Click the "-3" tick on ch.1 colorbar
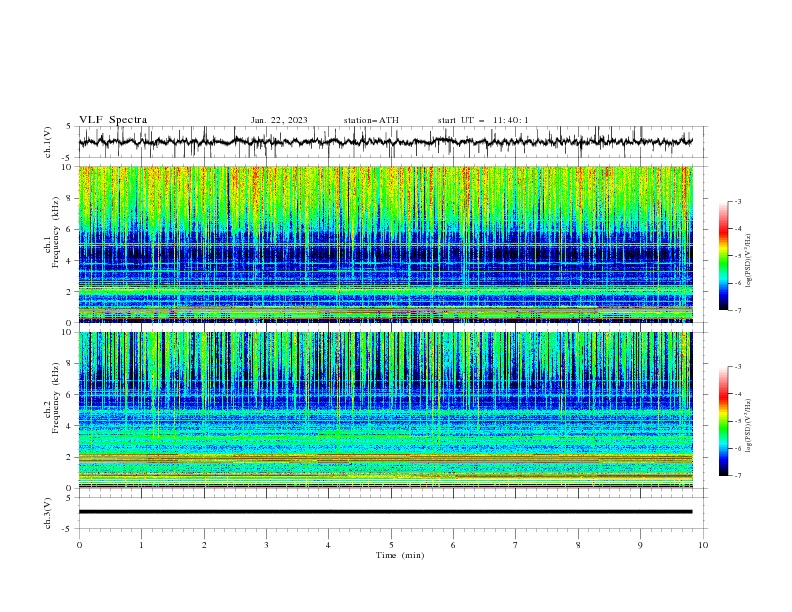 point(737,201)
